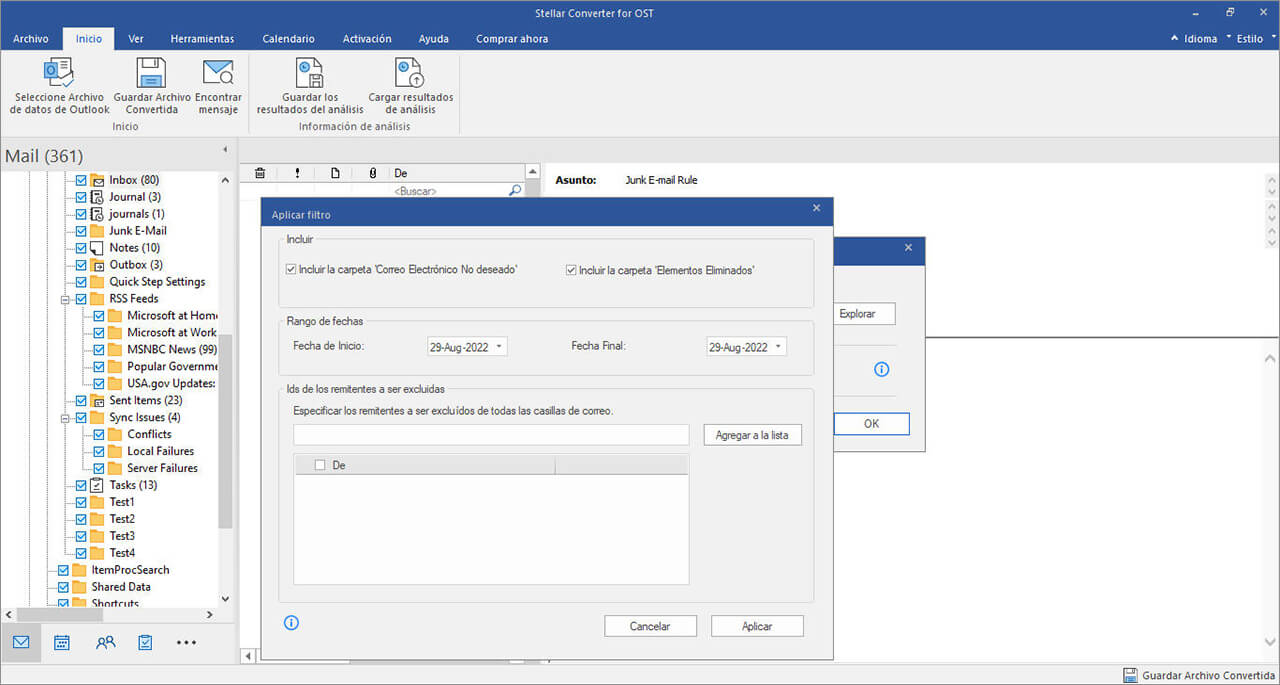Open the Calendar view icon at bottom
Screen dimensions: 1280x685
coord(62,643)
